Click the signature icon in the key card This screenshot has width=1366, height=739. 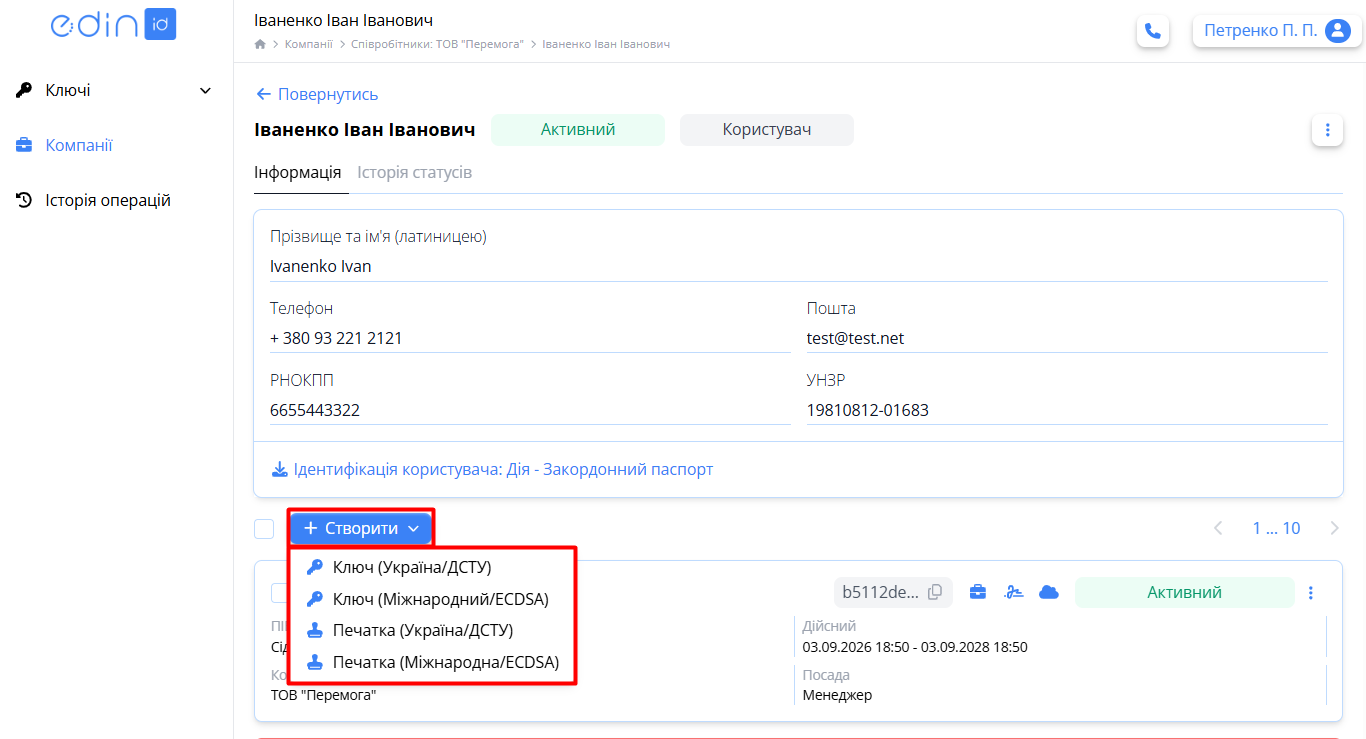(x=1014, y=592)
